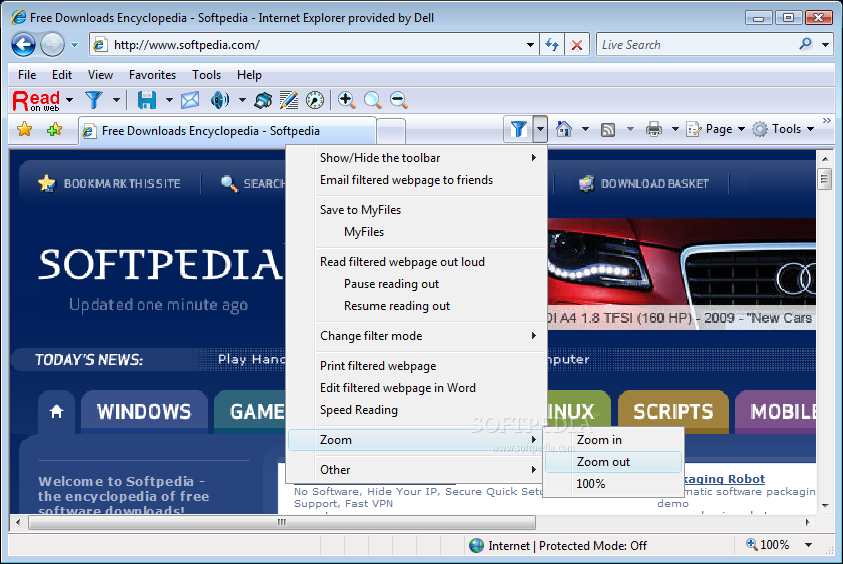Screen dimensions: 843x564
Task: Go back with the blue Back arrow
Action: click(x=24, y=45)
